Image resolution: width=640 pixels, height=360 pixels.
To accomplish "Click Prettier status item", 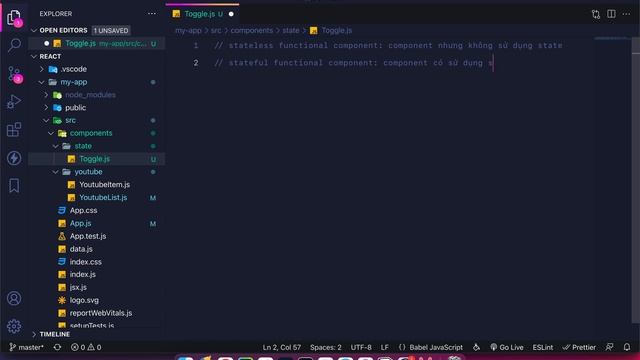I will click(x=579, y=347).
